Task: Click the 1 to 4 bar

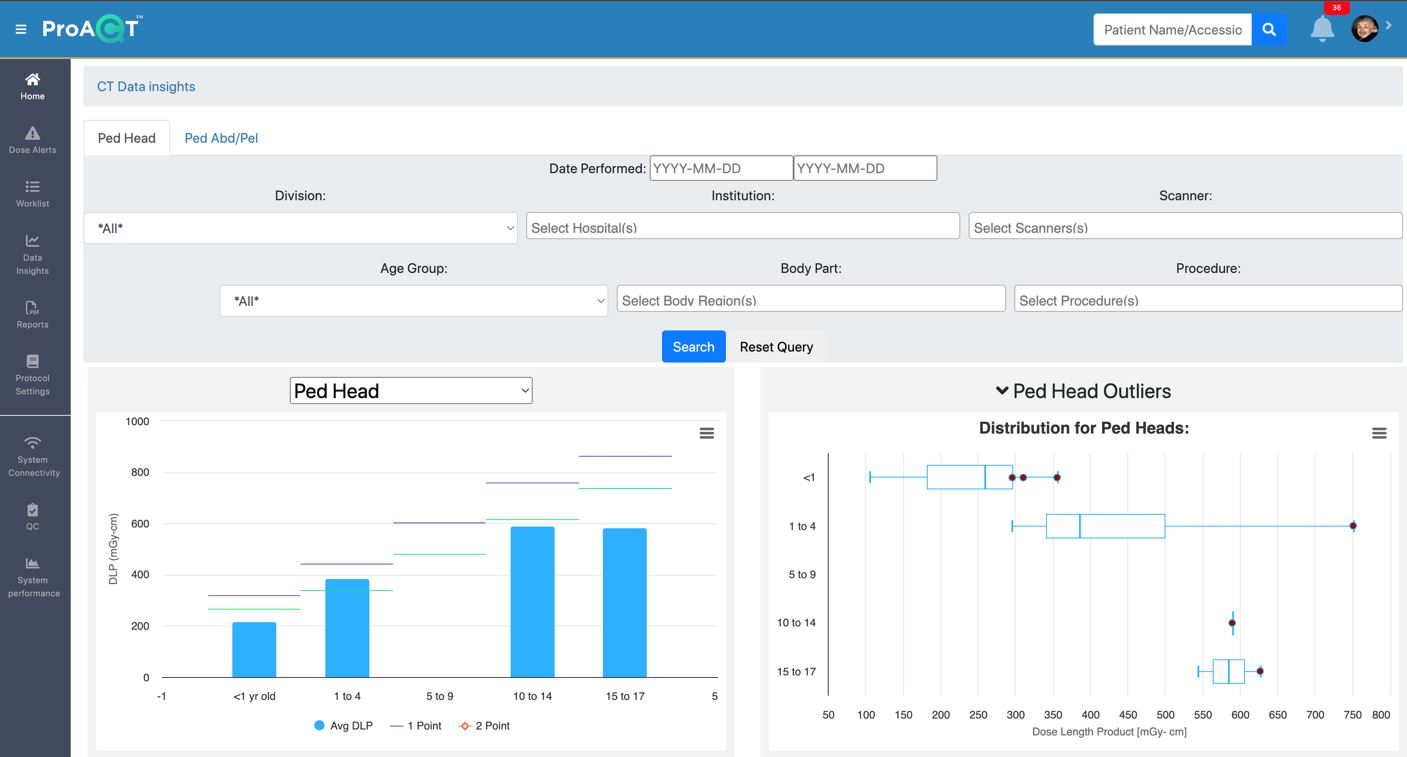Action: (347, 629)
